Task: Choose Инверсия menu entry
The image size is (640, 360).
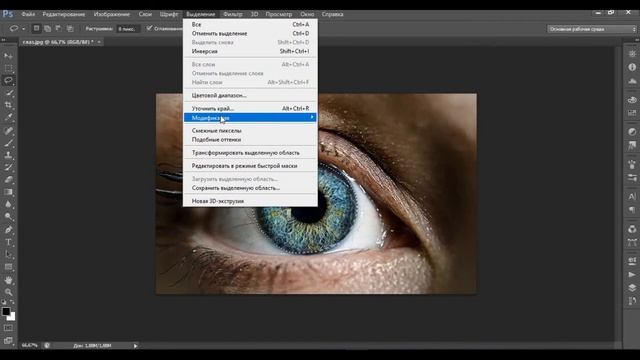Action: (x=250, y=51)
